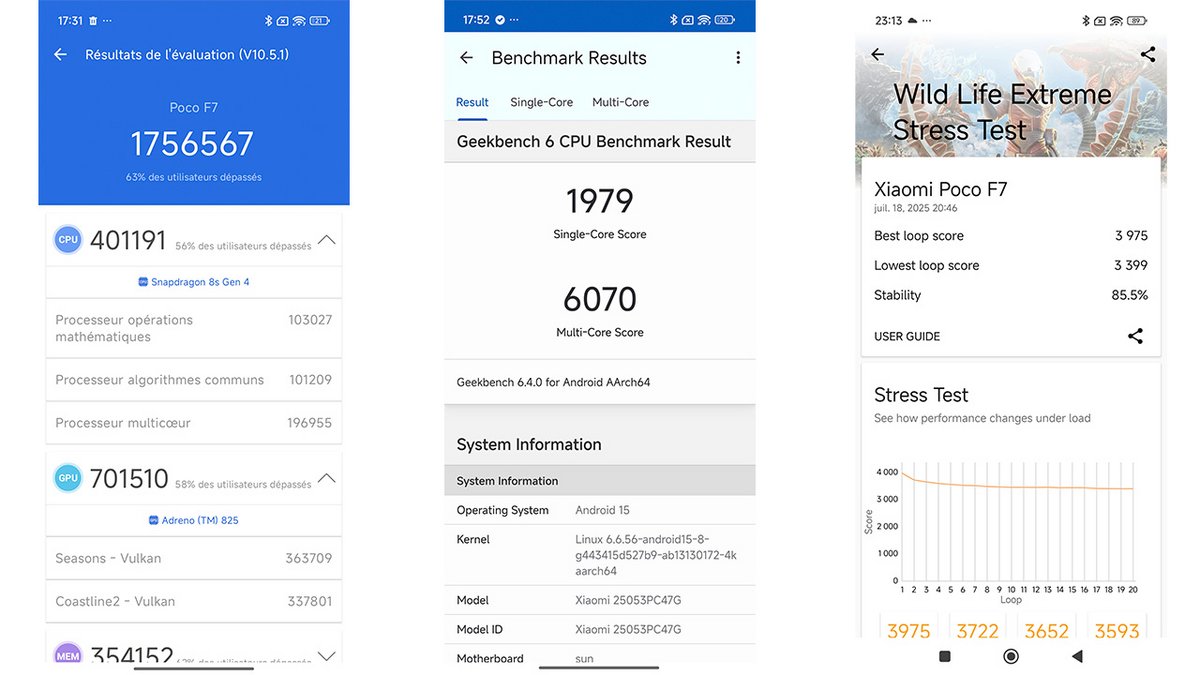This screenshot has height=675, width=1200.
Task: Tap Geekbench 6.4.0 for Android AArch64 text
Action: (x=553, y=382)
